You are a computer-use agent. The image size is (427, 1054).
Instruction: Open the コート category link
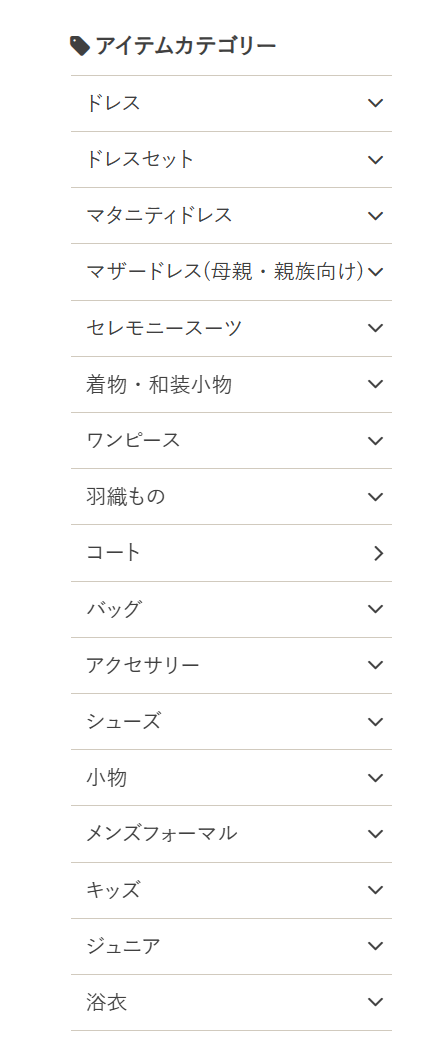click(x=231, y=553)
